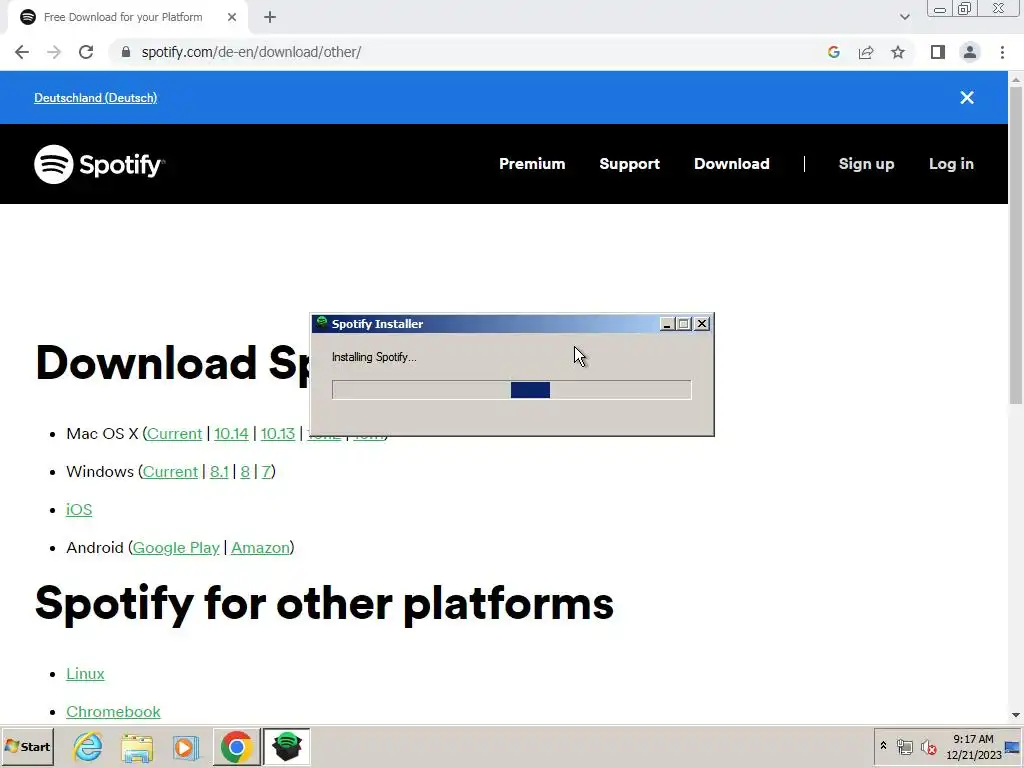This screenshot has width=1024, height=768.
Task: Click the Windows Current link
Action: point(170,472)
